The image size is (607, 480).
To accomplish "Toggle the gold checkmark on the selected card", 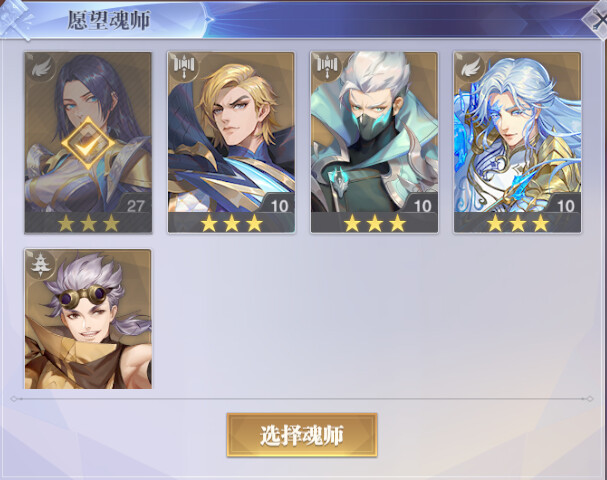I will [x=88, y=143].
